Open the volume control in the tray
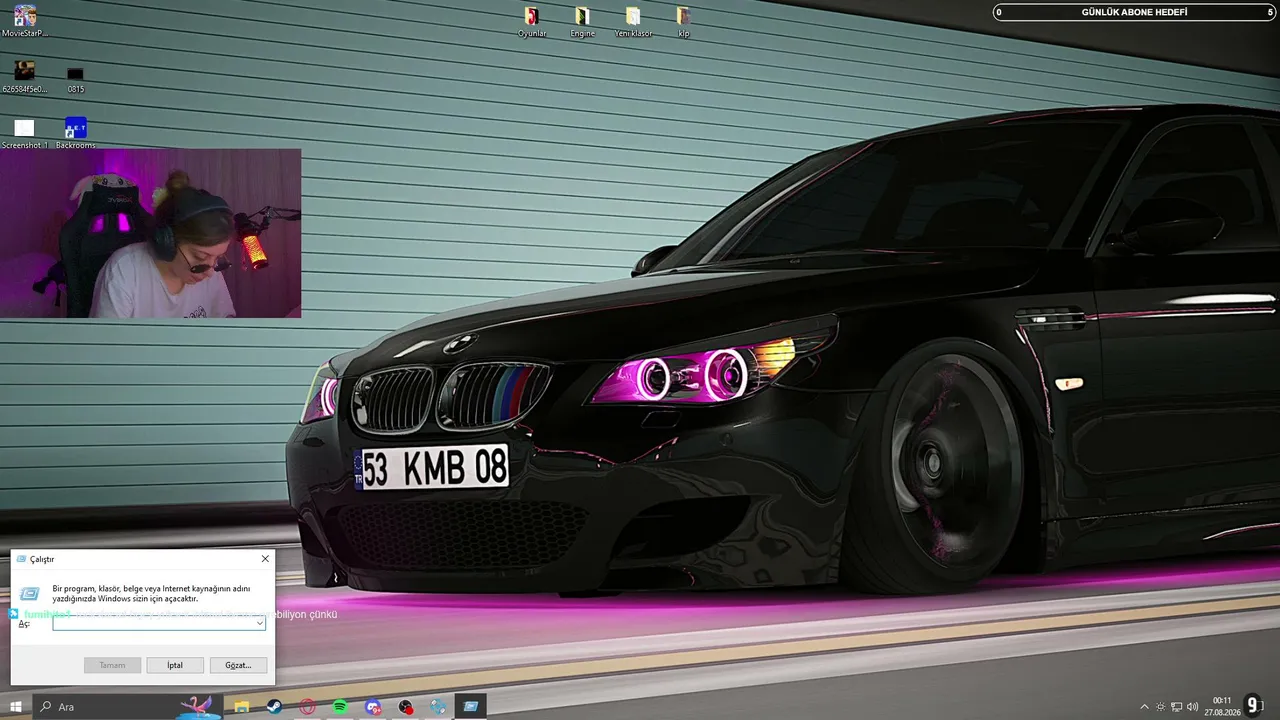This screenshot has height=720, width=1280. click(1193, 707)
